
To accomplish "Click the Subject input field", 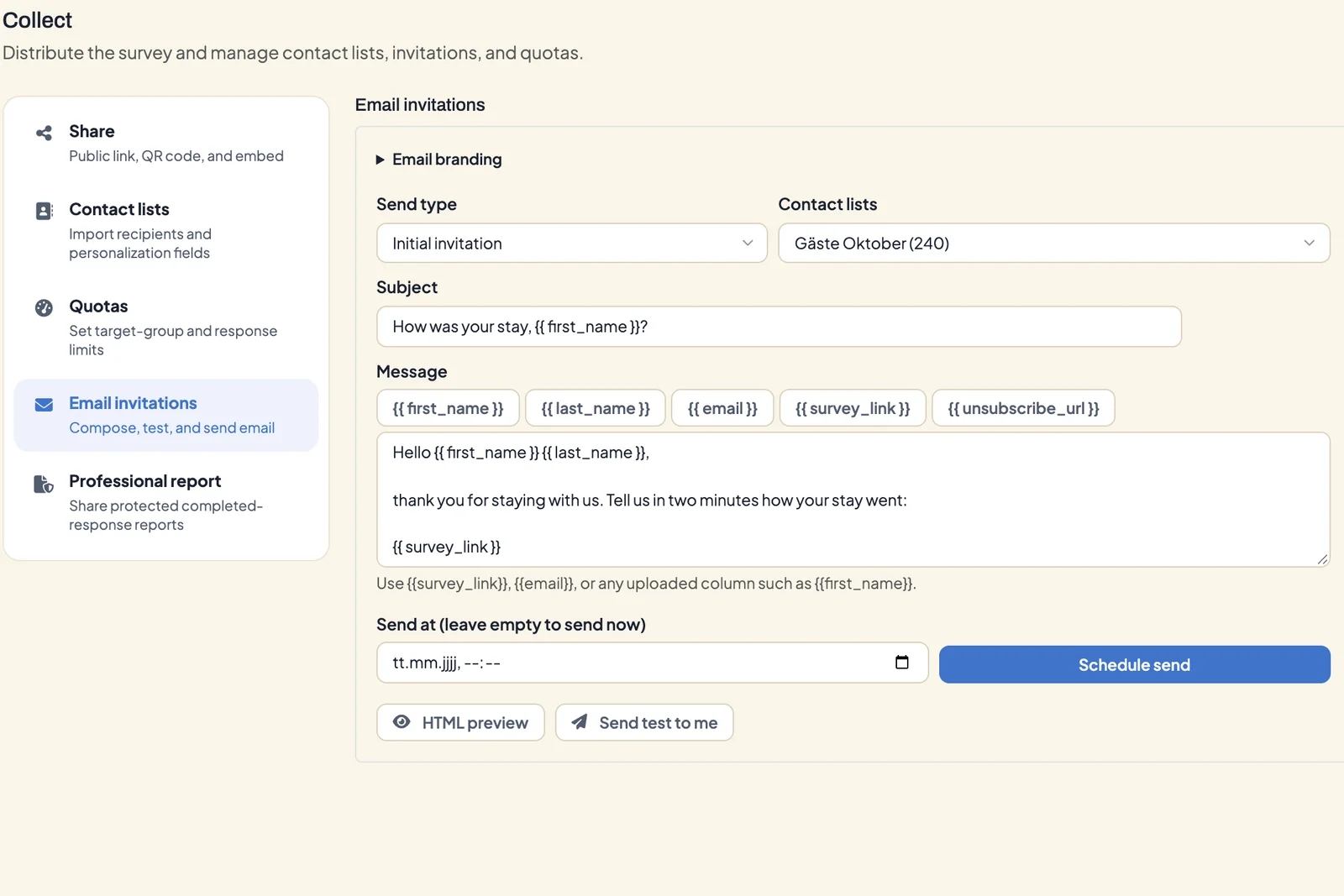I will [x=779, y=327].
